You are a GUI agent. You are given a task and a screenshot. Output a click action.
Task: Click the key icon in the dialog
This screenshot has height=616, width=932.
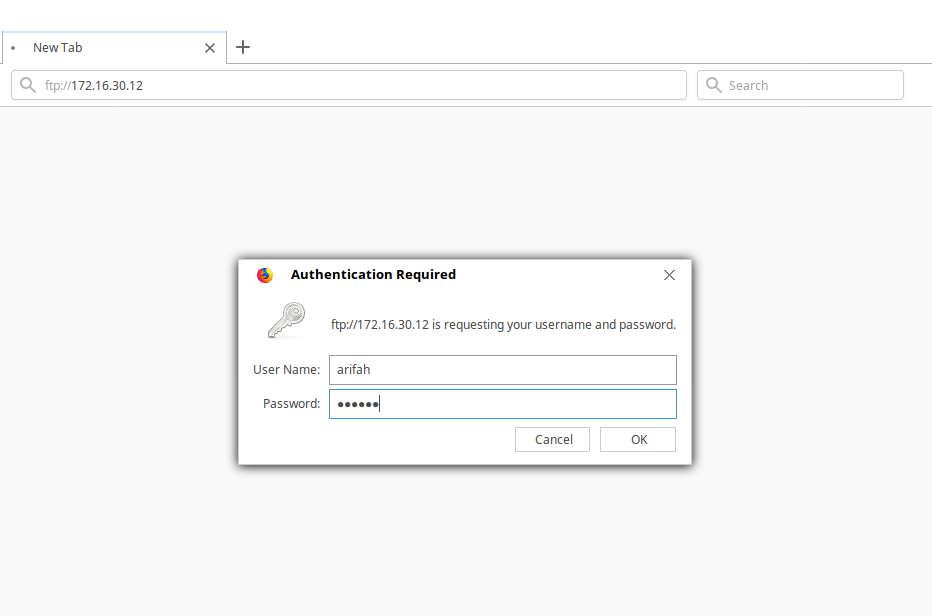click(x=285, y=320)
